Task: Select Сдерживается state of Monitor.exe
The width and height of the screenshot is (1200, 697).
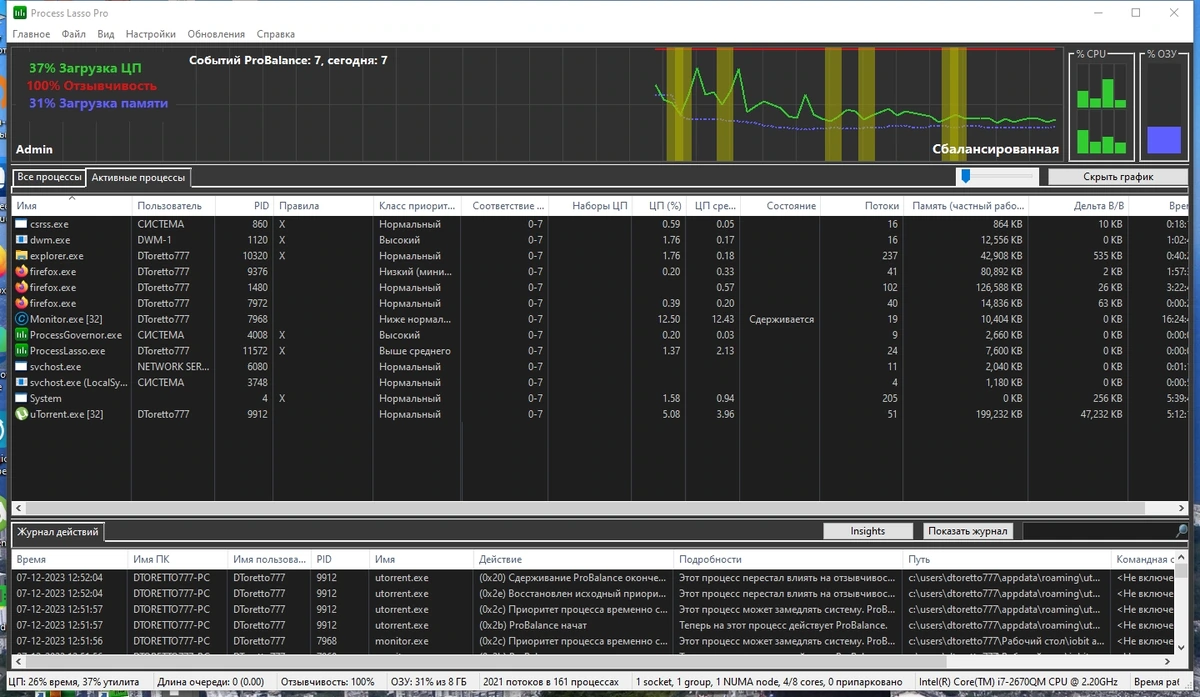Action: point(781,319)
